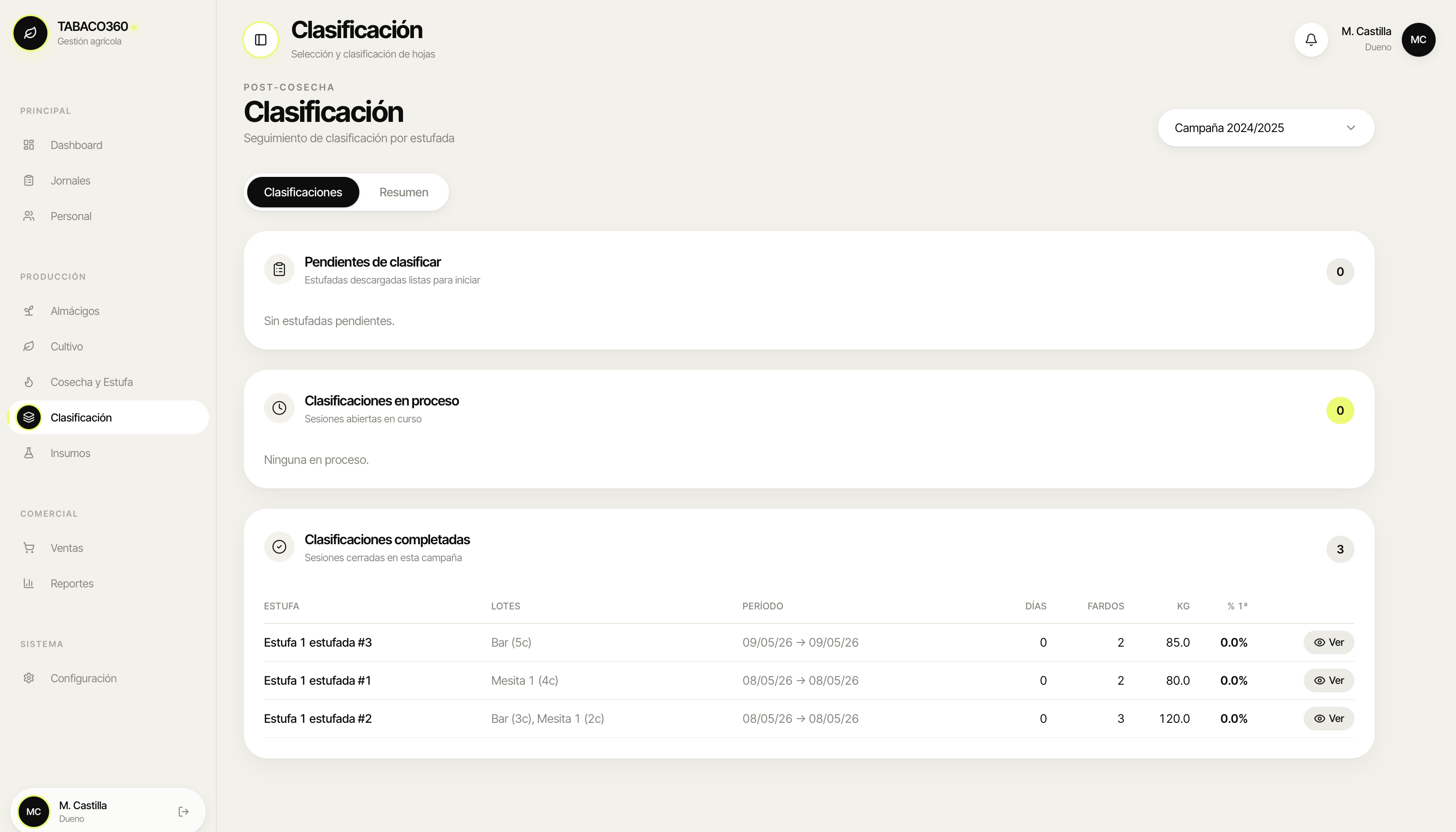Click the M. Castilla name in header

pyautogui.click(x=1366, y=31)
